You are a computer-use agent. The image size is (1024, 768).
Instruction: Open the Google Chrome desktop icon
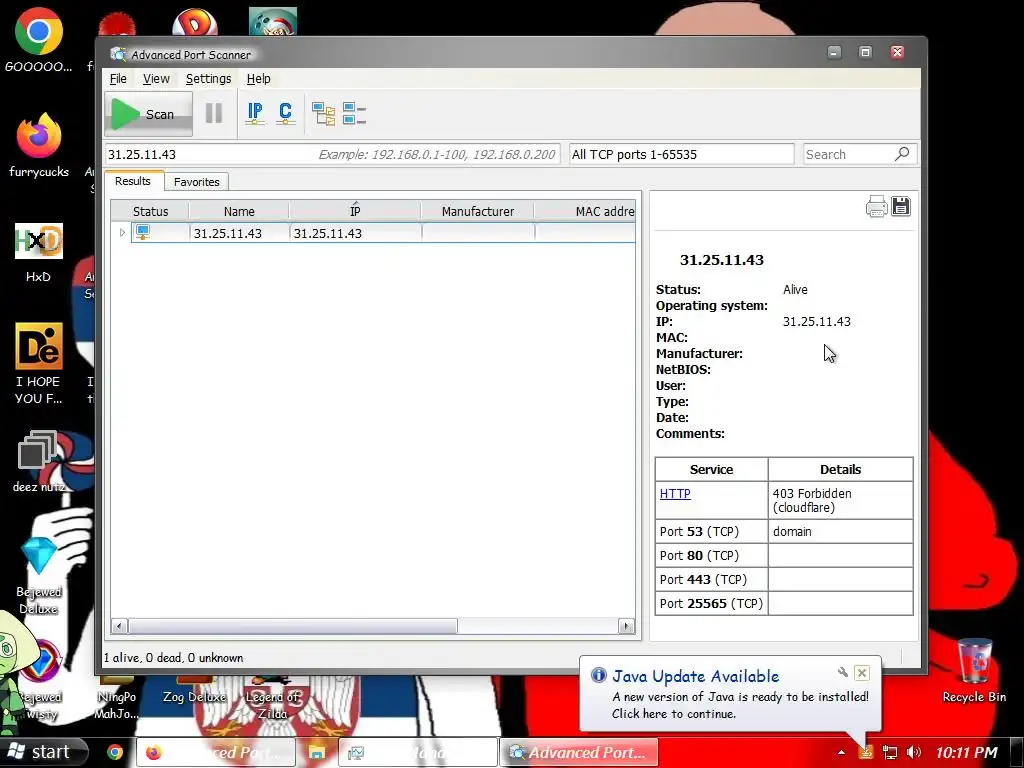pos(39,39)
